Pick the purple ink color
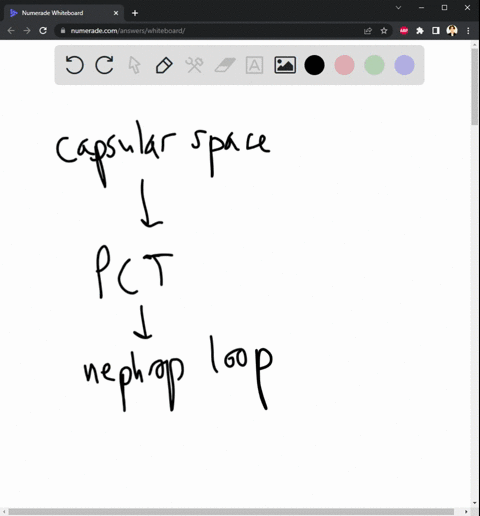Viewport: 480px width, 516px height. coord(404,65)
